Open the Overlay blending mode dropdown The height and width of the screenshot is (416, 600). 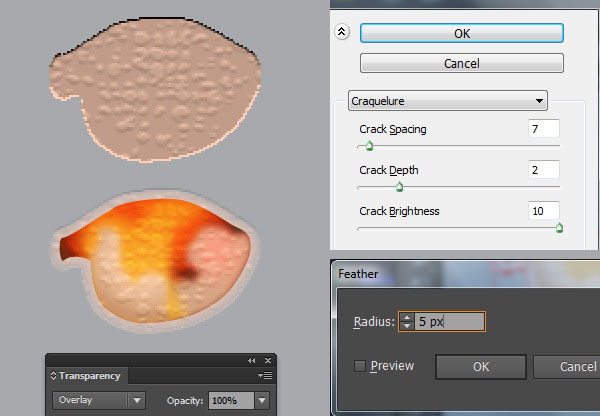[x=99, y=400]
